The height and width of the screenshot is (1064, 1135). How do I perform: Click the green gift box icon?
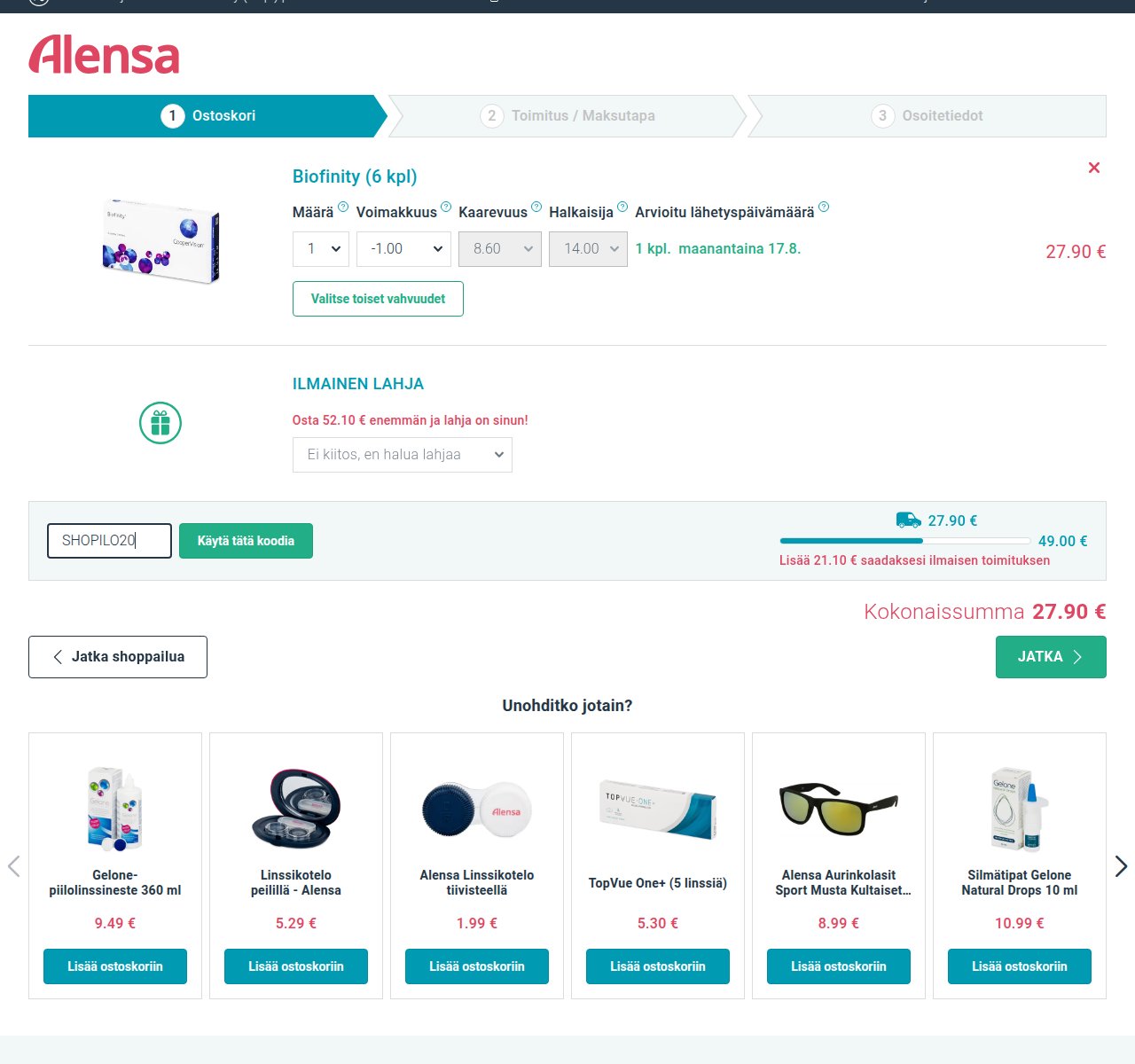coord(160,423)
